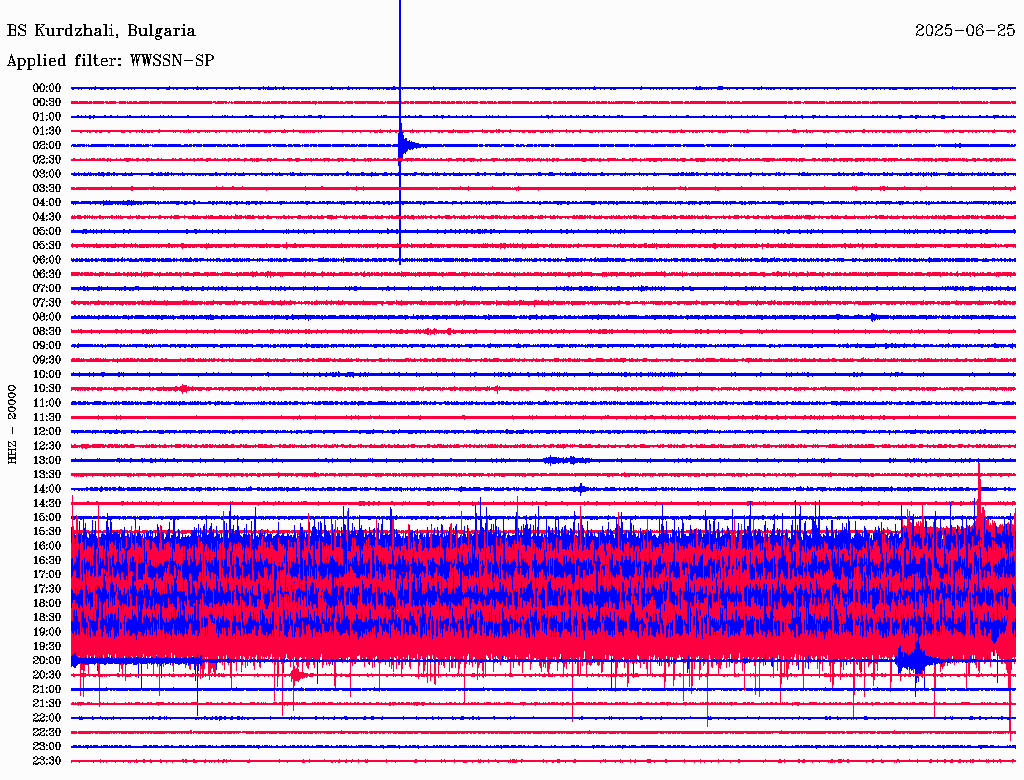Screen dimensions: 1024x780
Task: Select the 04:30 time label
Action: [47, 217]
